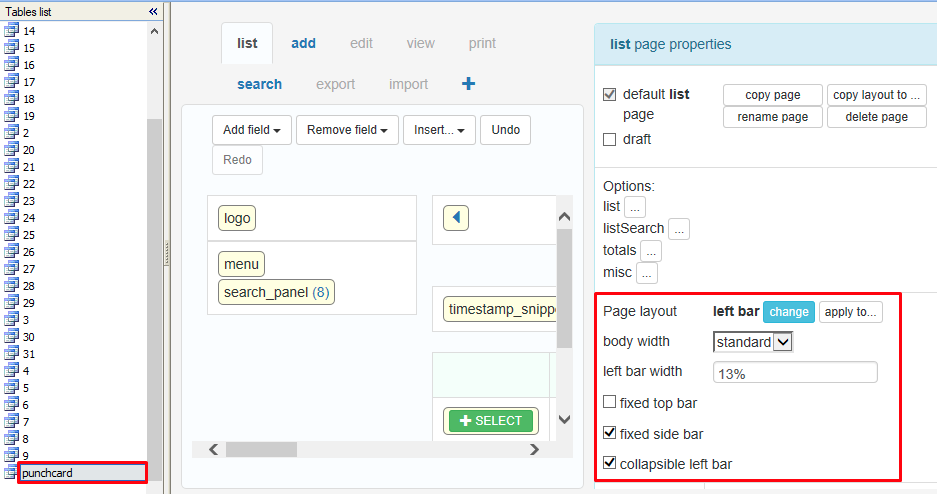The height and width of the screenshot is (494, 937).
Task: Switch to the search page tab
Action: [x=259, y=84]
